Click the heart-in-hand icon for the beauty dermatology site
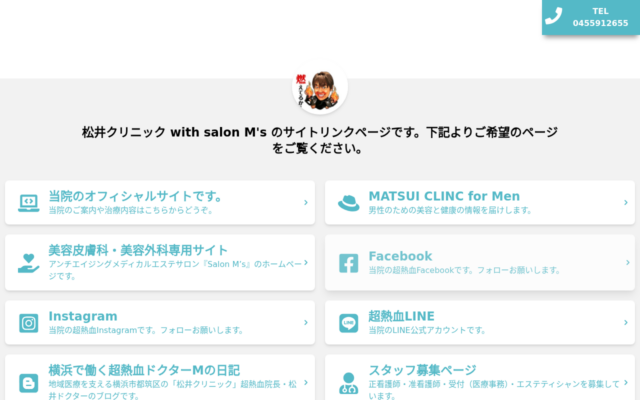This screenshot has width=640, height=400. [x=29, y=263]
